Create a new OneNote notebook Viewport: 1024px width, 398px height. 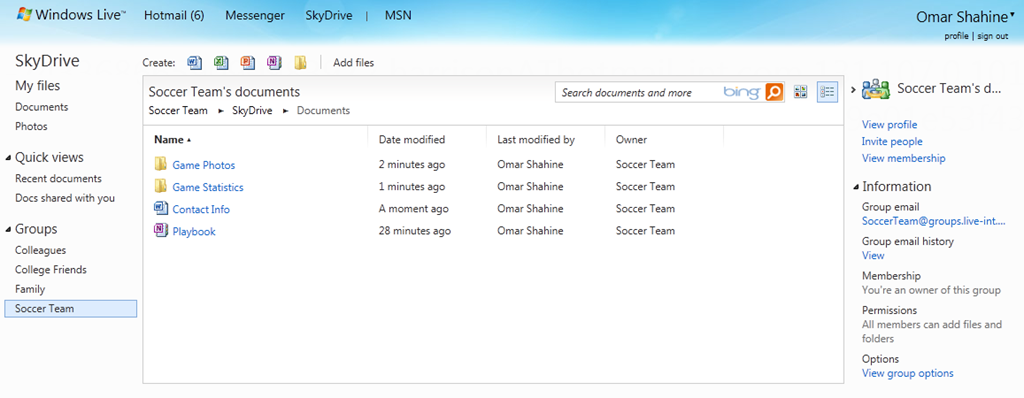(x=274, y=63)
